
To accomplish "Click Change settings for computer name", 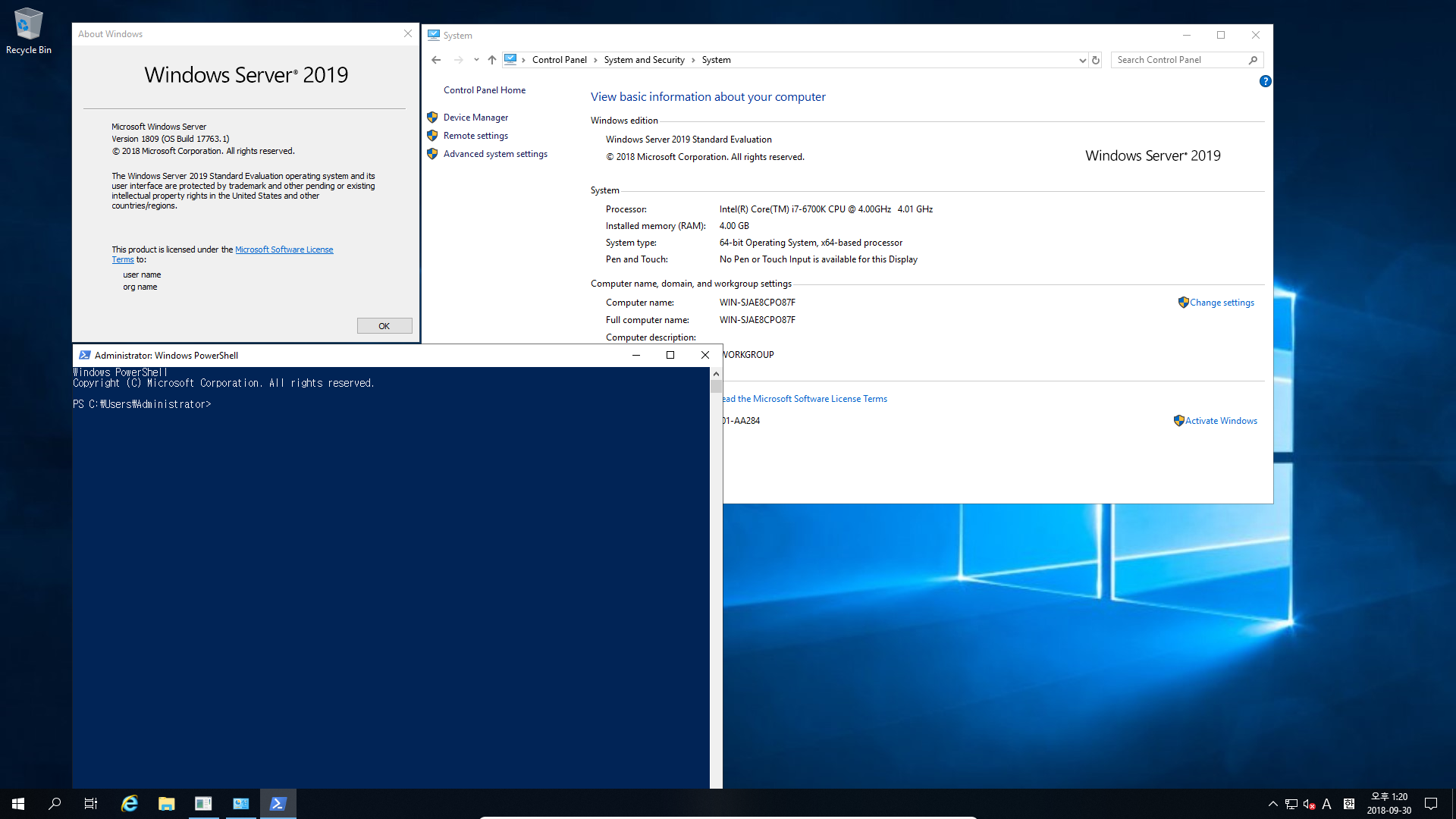I will [x=1222, y=303].
